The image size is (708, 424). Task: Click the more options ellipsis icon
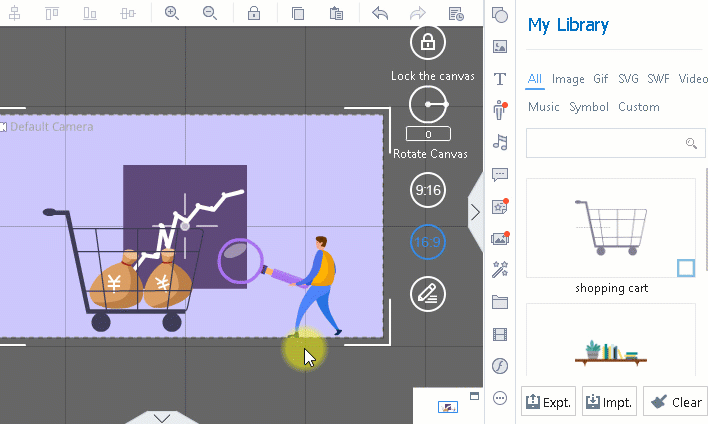click(x=500, y=398)
